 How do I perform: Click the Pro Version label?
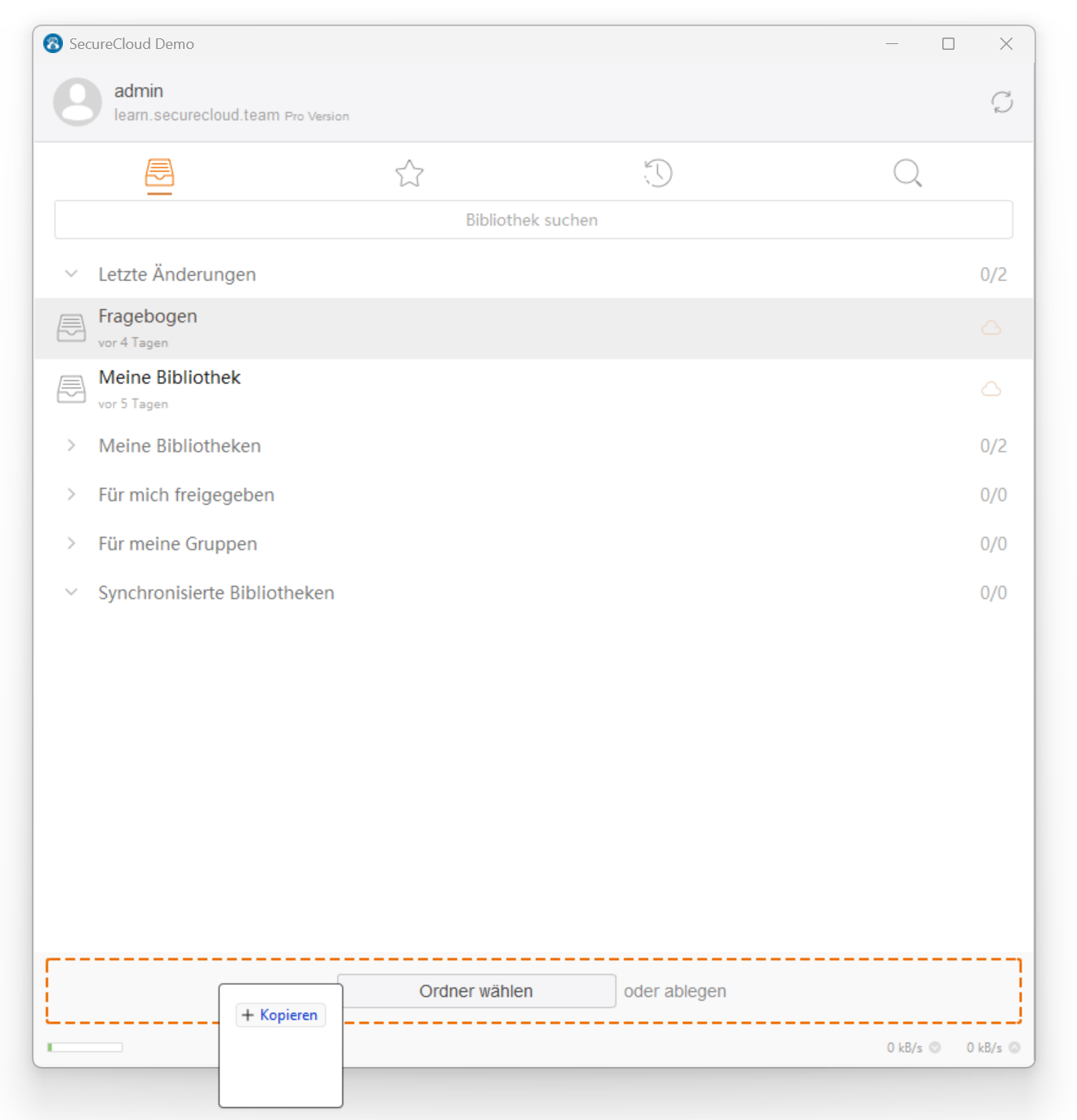[317, 117]
